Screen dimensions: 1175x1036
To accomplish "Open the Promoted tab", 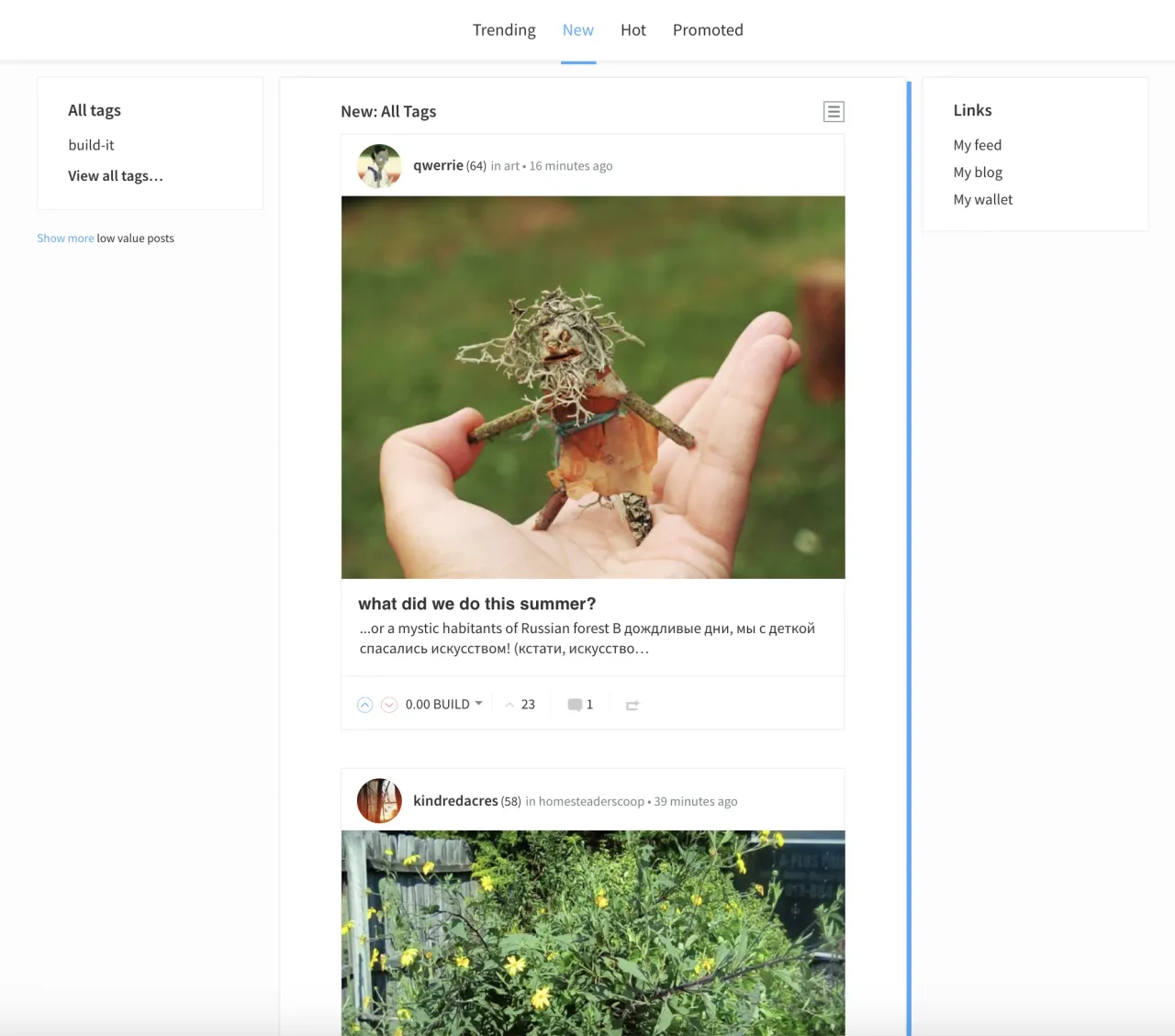I will click(708, 30).
